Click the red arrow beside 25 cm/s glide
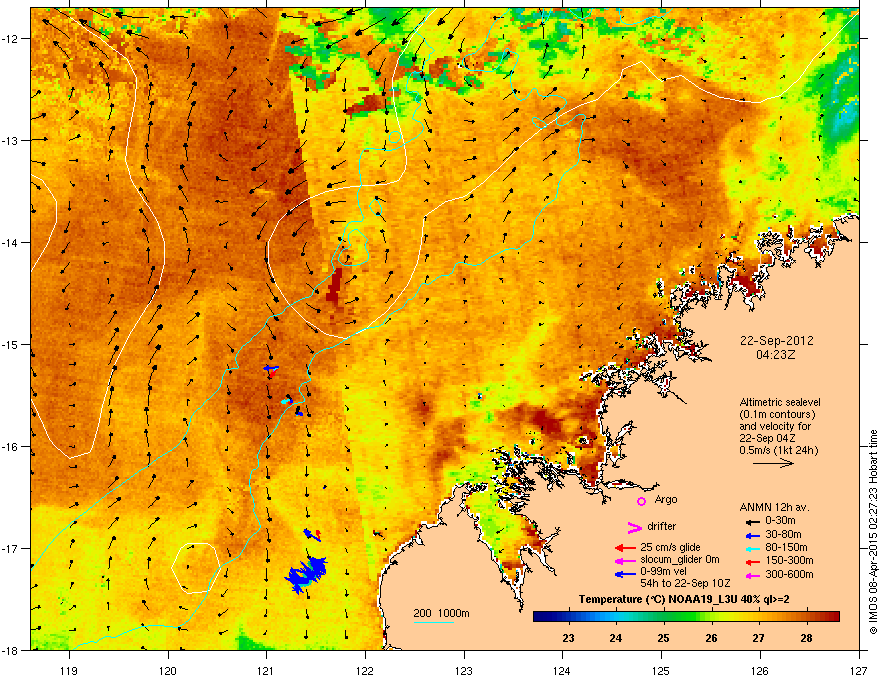 [x=625, y=548]
